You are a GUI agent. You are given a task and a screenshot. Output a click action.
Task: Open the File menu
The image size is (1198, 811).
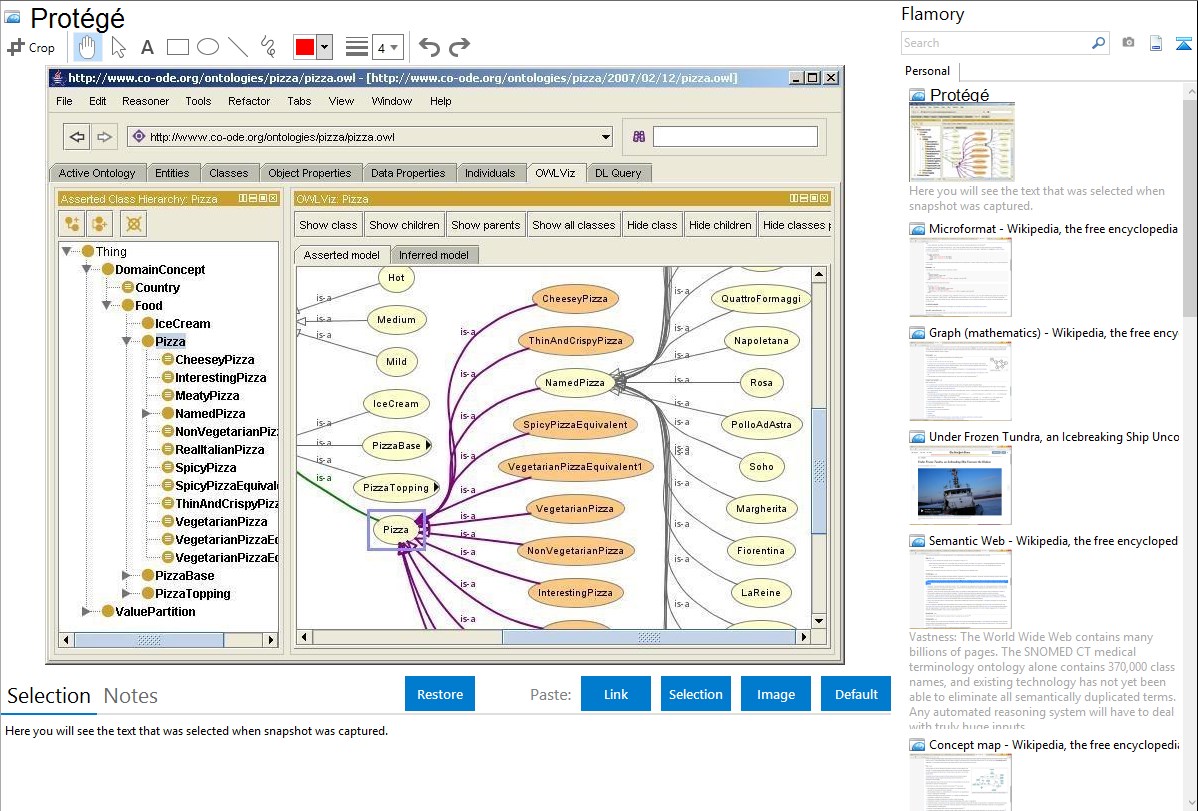(64, 101)
